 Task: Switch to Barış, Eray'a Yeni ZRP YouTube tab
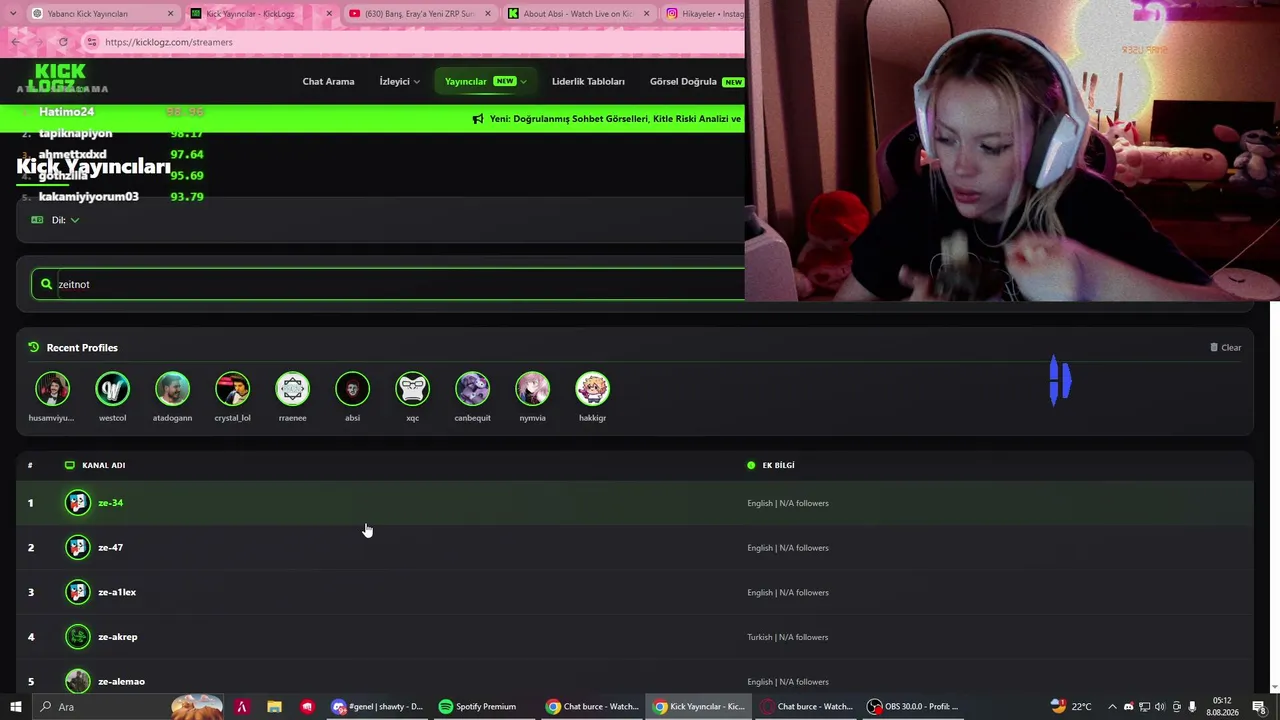click(x=420, y=14)
